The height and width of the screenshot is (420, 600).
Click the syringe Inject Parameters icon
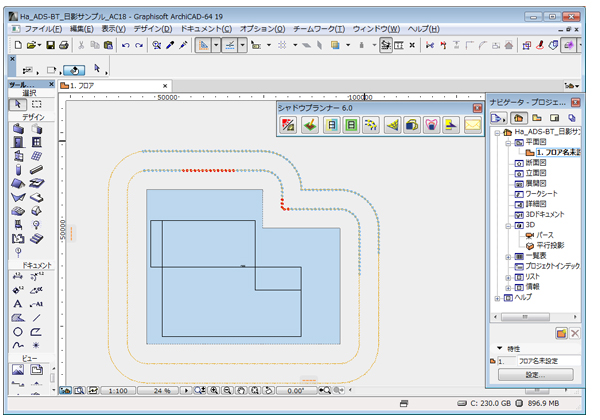183,45
